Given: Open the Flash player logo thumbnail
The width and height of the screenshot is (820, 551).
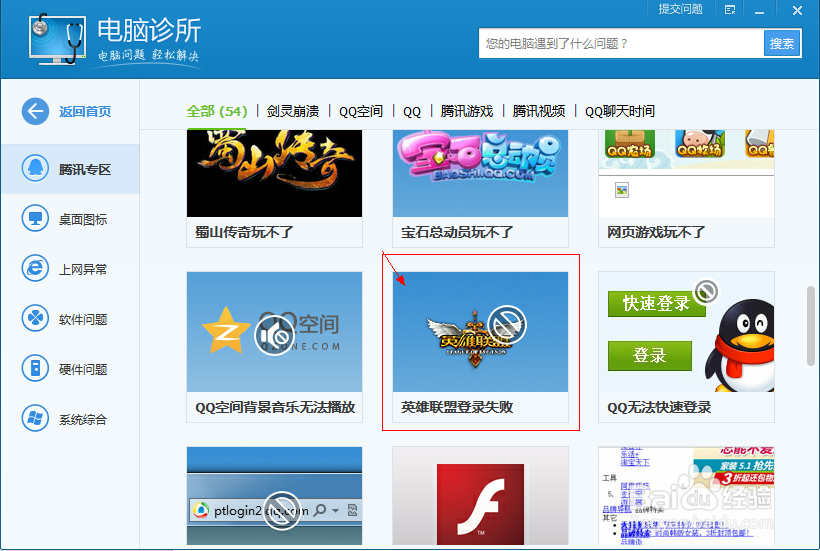Looking at the screenshot, I should click(480, 496).
